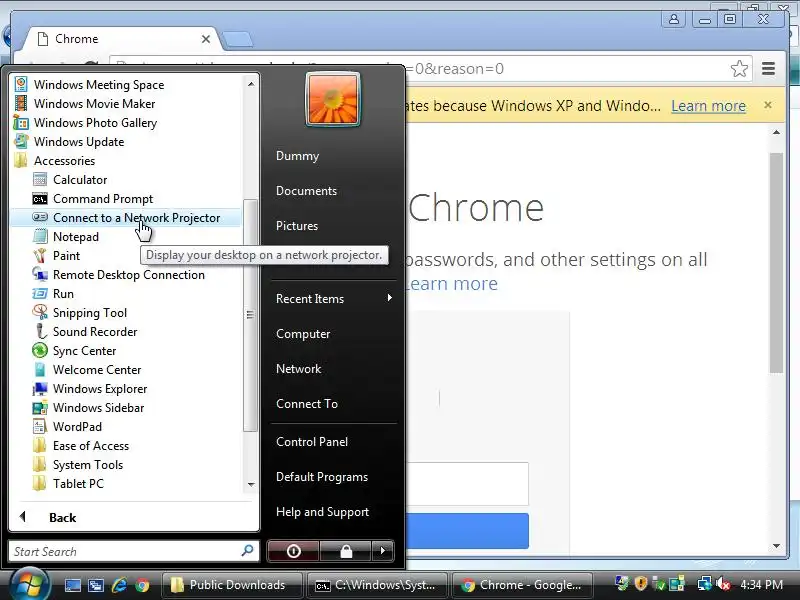Open Notepad from Accessories
Screen dimensions: 800x600
click(76, 237)
